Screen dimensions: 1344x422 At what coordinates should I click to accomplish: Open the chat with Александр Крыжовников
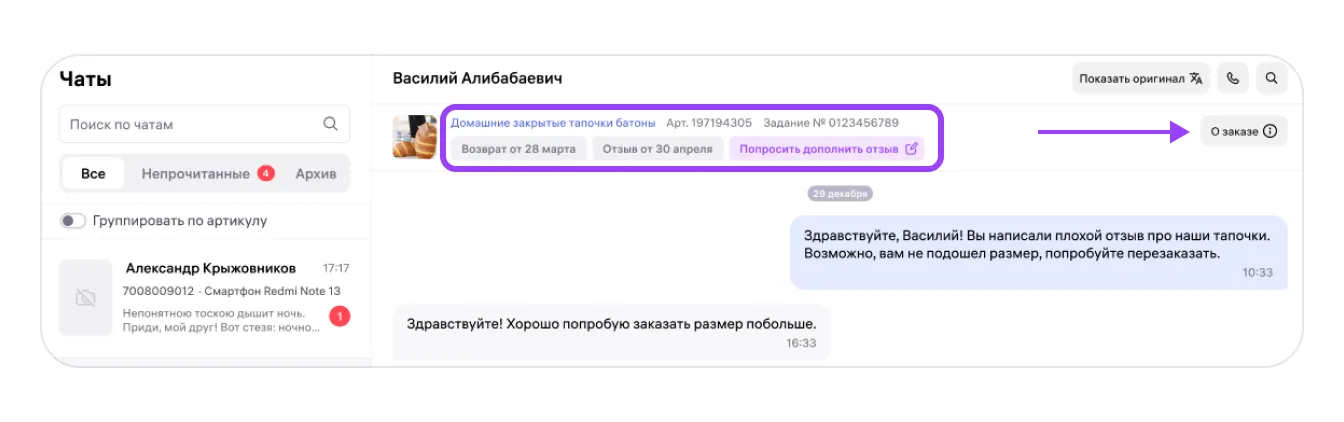pos(211,269)
